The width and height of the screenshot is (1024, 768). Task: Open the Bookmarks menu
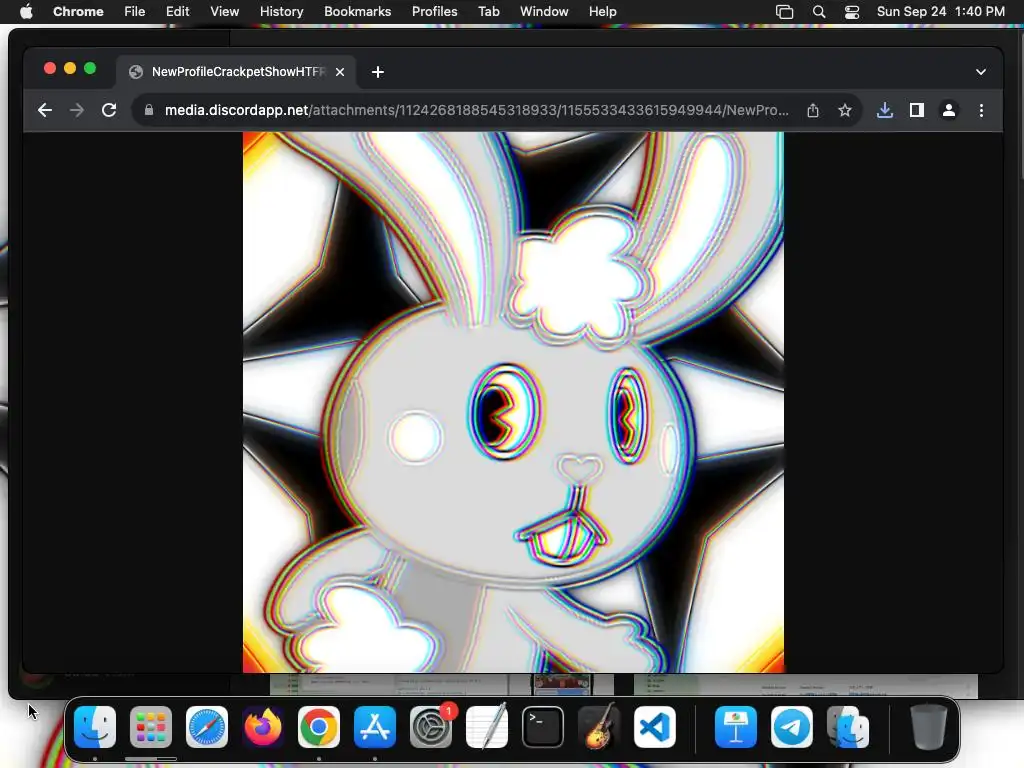tap(357, 12)
